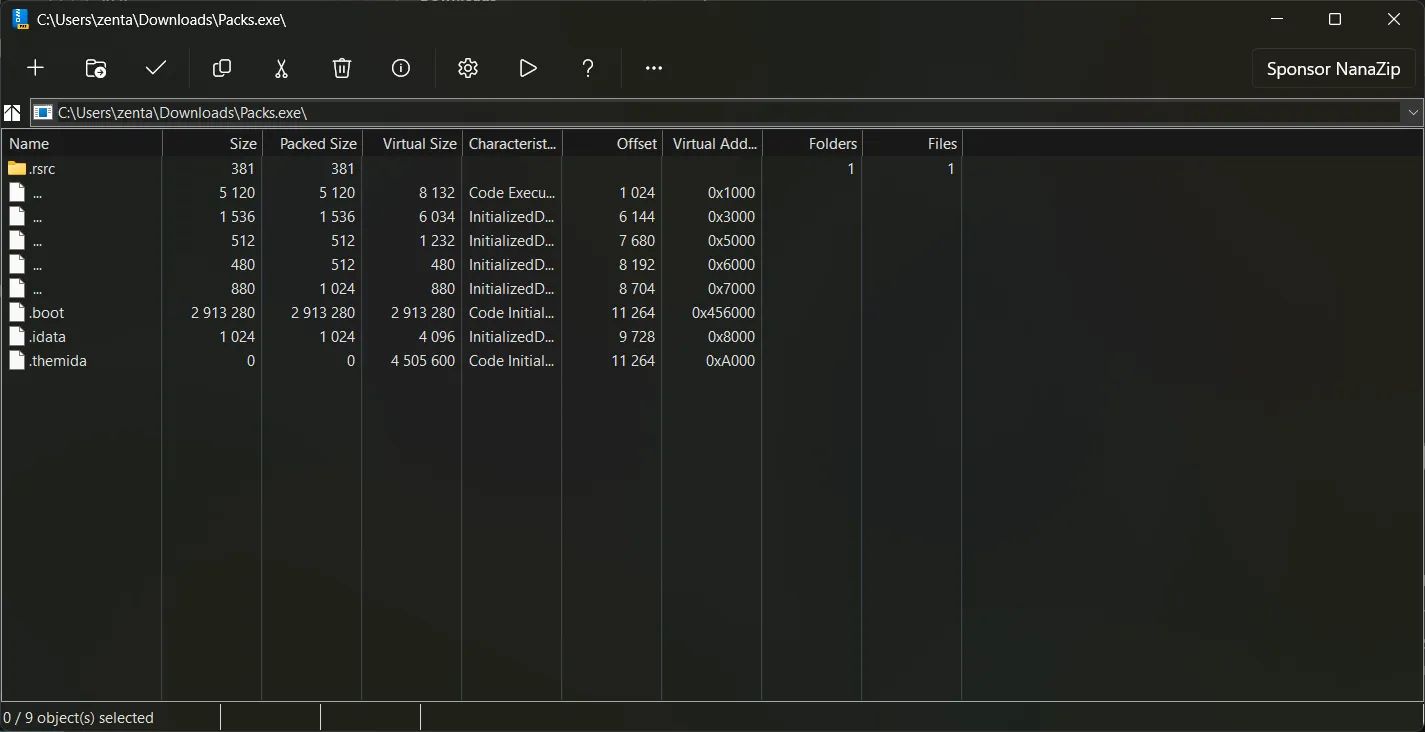1425x732 pixels.
Task: Open the Options gear icon
Action: pos(468,68)
